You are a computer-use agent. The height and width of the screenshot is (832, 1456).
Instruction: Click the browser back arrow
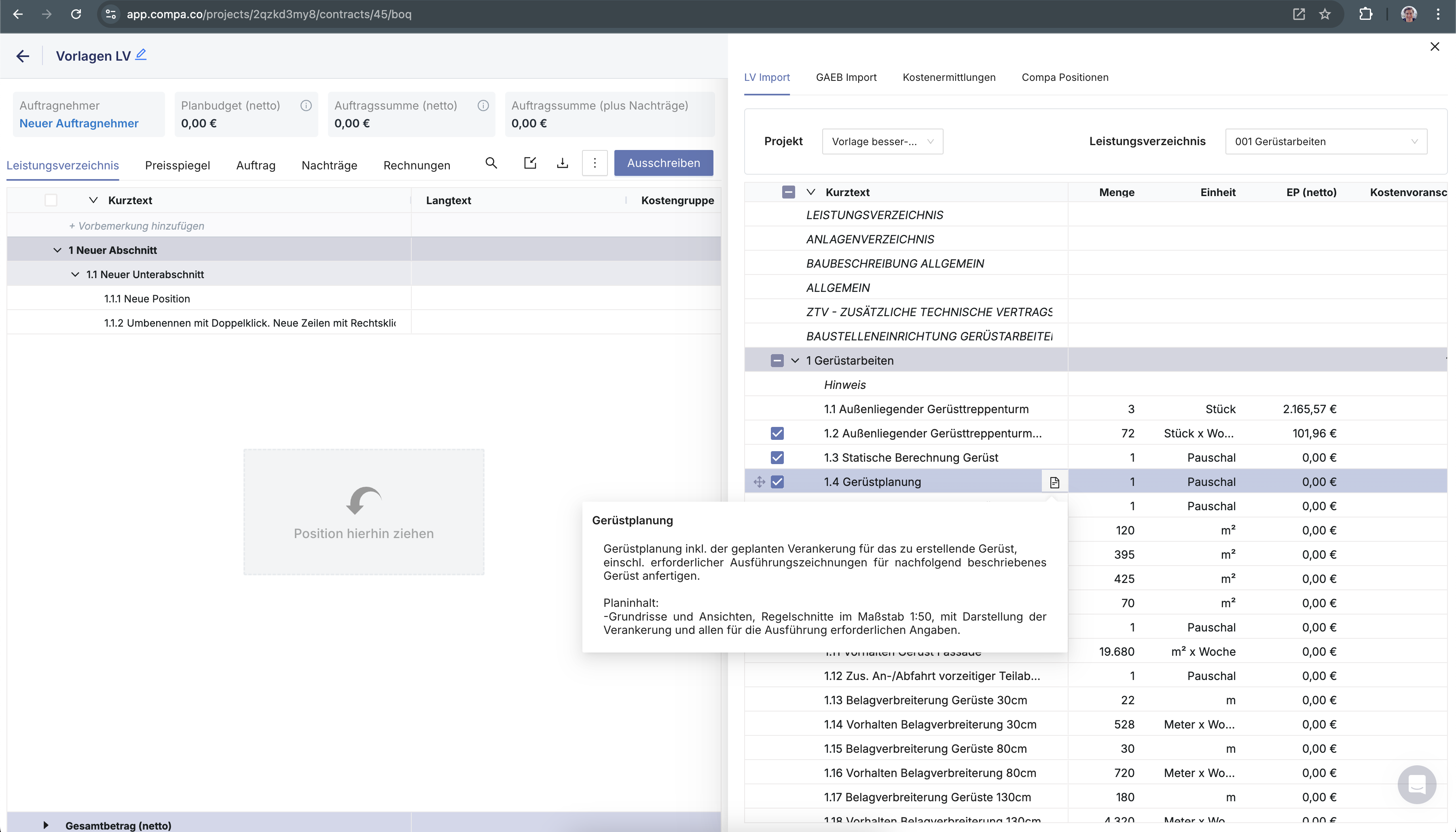pyautogui.click(x=18, y=14)
